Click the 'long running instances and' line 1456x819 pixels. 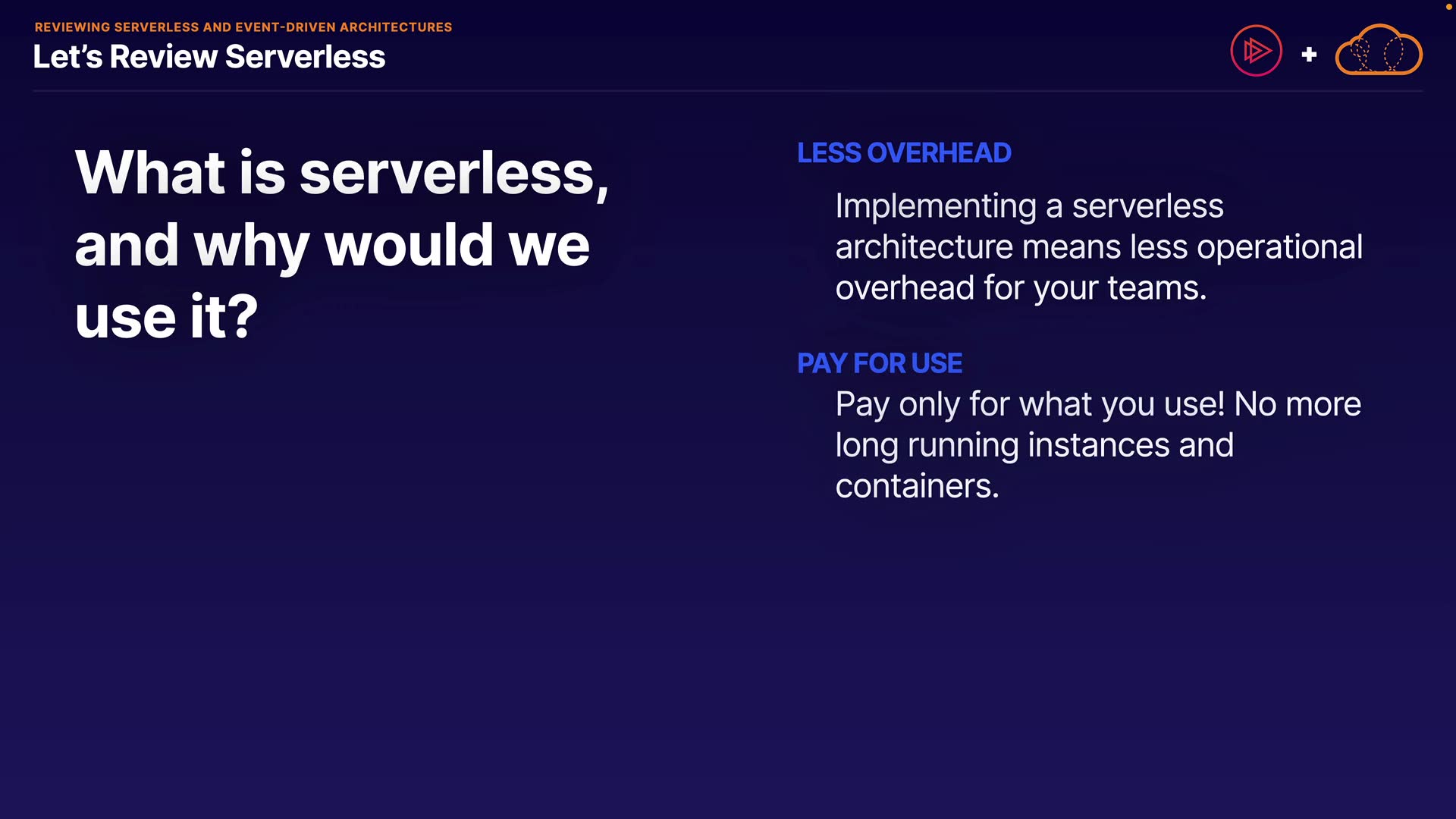(x=1034, y=445)
